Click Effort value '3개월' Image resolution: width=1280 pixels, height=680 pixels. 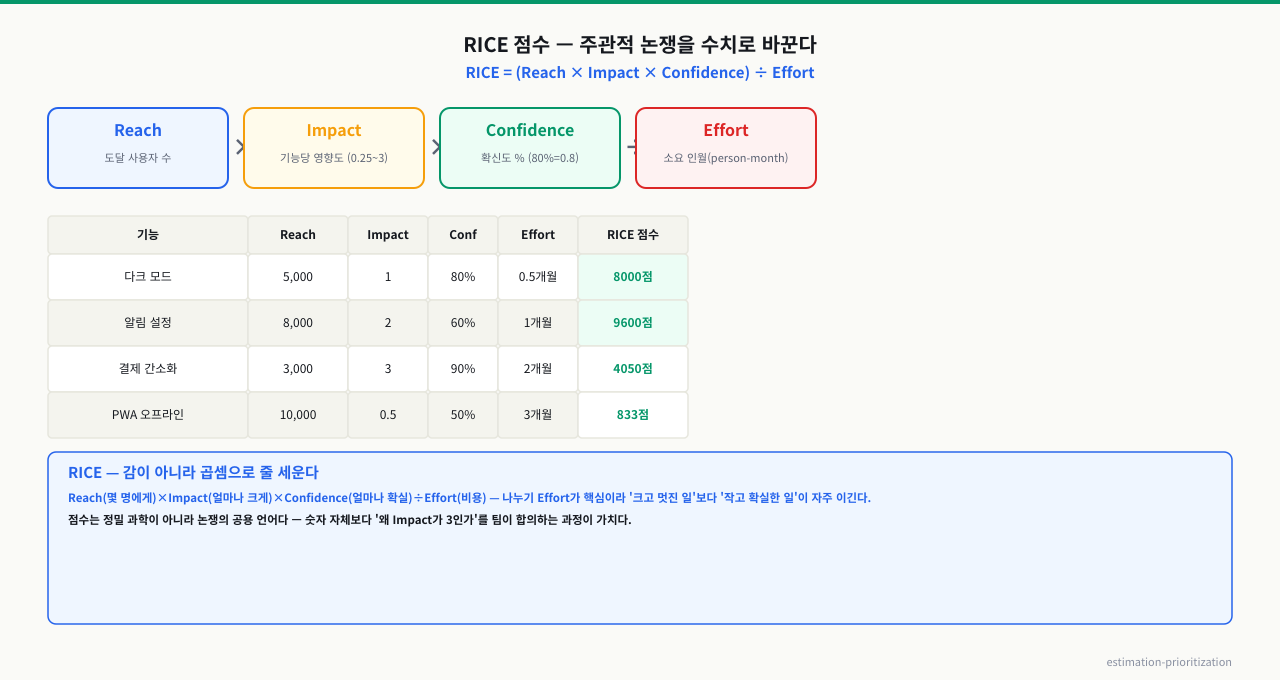coord(538,415)
